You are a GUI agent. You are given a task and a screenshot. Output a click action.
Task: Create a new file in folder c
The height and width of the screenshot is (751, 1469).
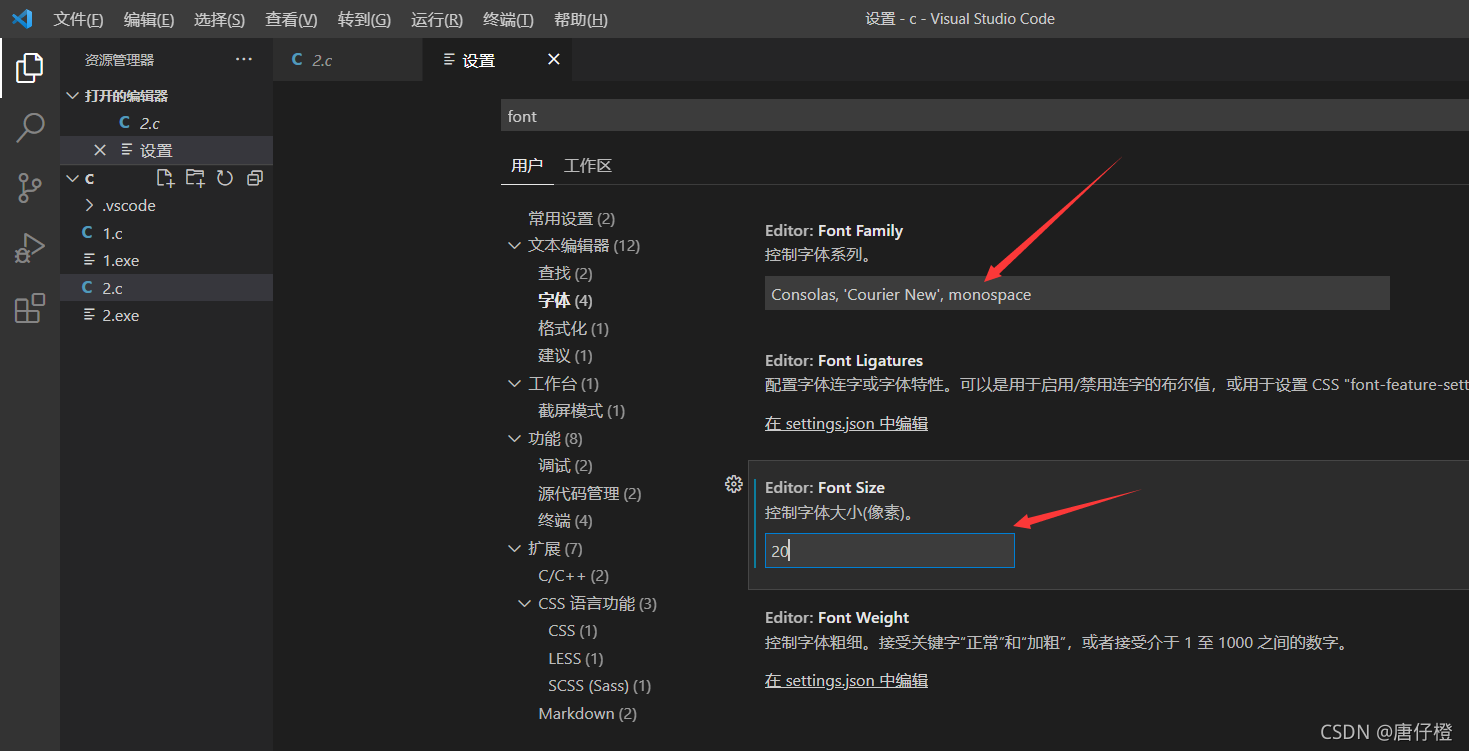(166, 178)
